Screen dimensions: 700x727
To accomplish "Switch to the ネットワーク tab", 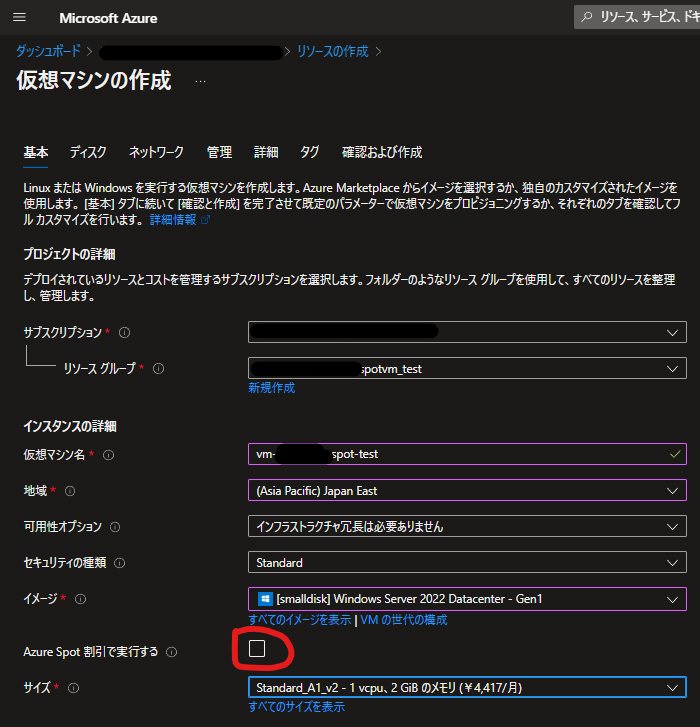I will 156,152.
